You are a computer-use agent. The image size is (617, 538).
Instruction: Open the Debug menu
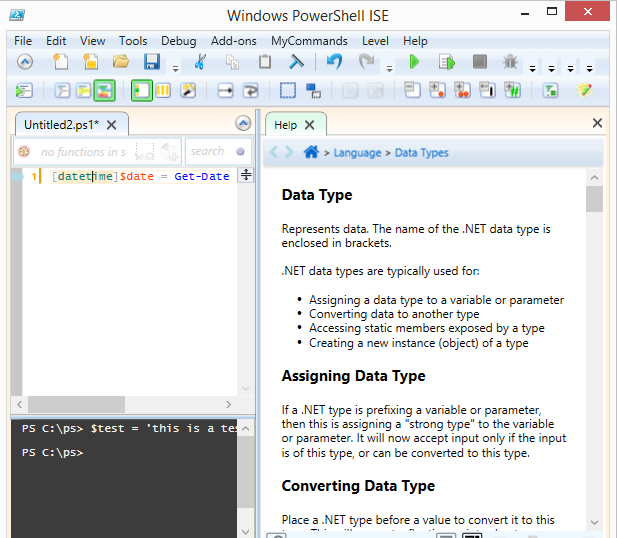[x=179, y=41]
